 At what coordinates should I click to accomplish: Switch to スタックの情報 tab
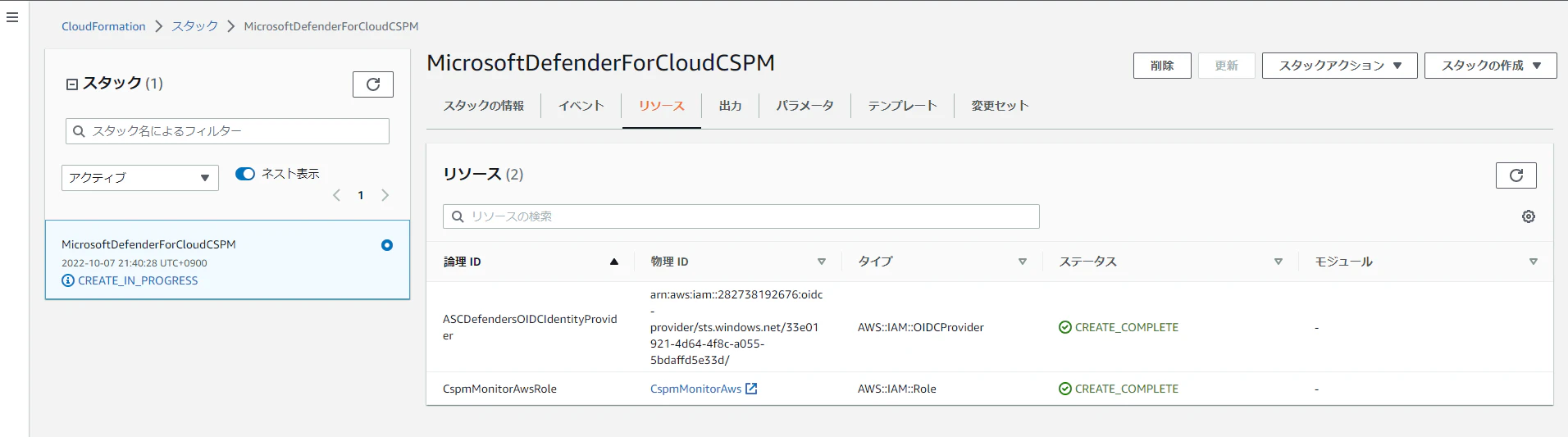tap(484, 106)
